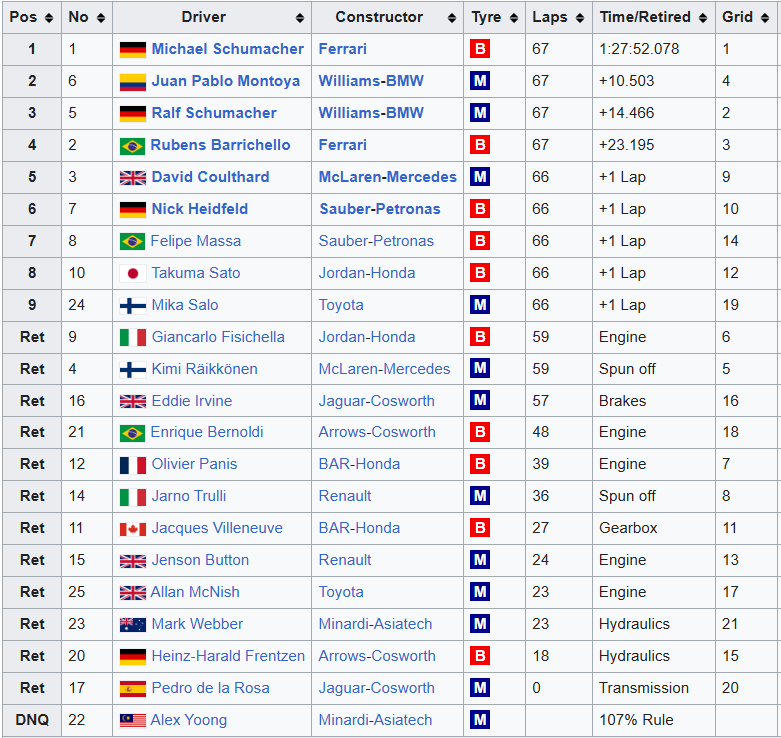Click the Michelin tyre icon in Ralf Schumacher's row
This screenshot has height=738, width=781.
point(480,113)
